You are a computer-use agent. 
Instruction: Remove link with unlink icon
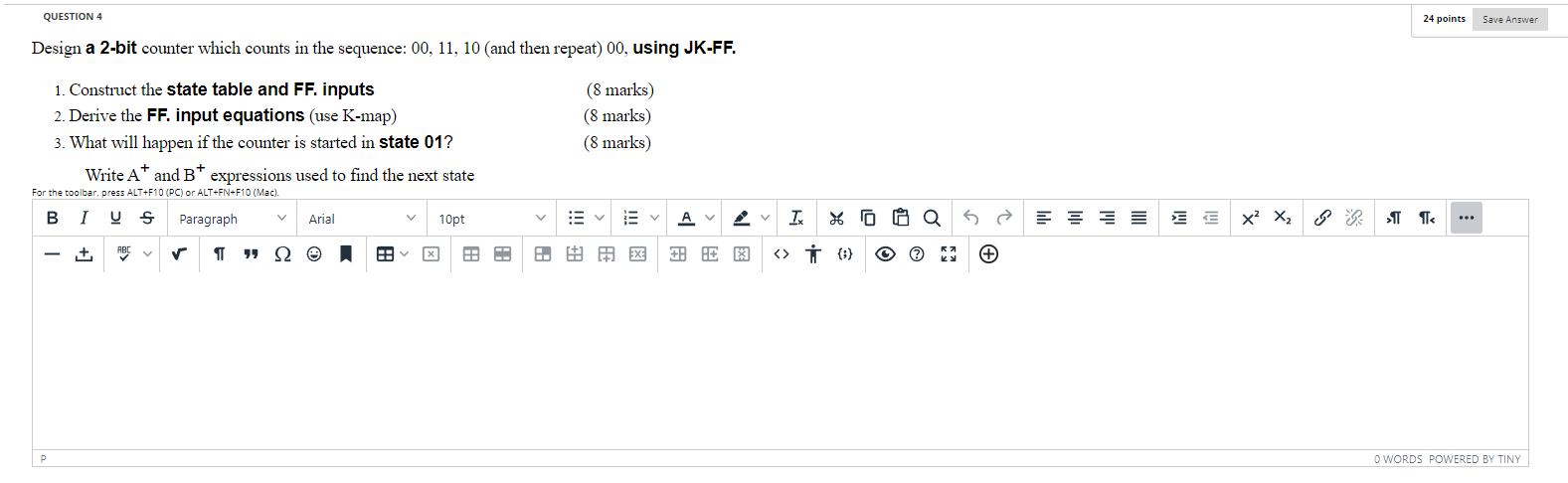(x=1354, y=218)
